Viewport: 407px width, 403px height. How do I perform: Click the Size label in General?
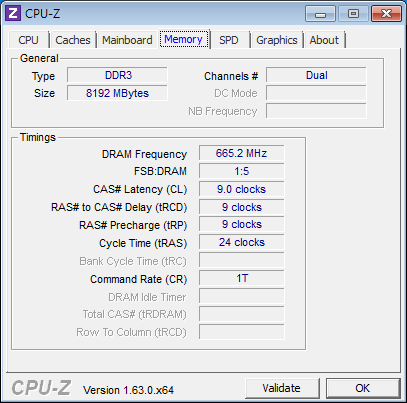click(44, 93)
